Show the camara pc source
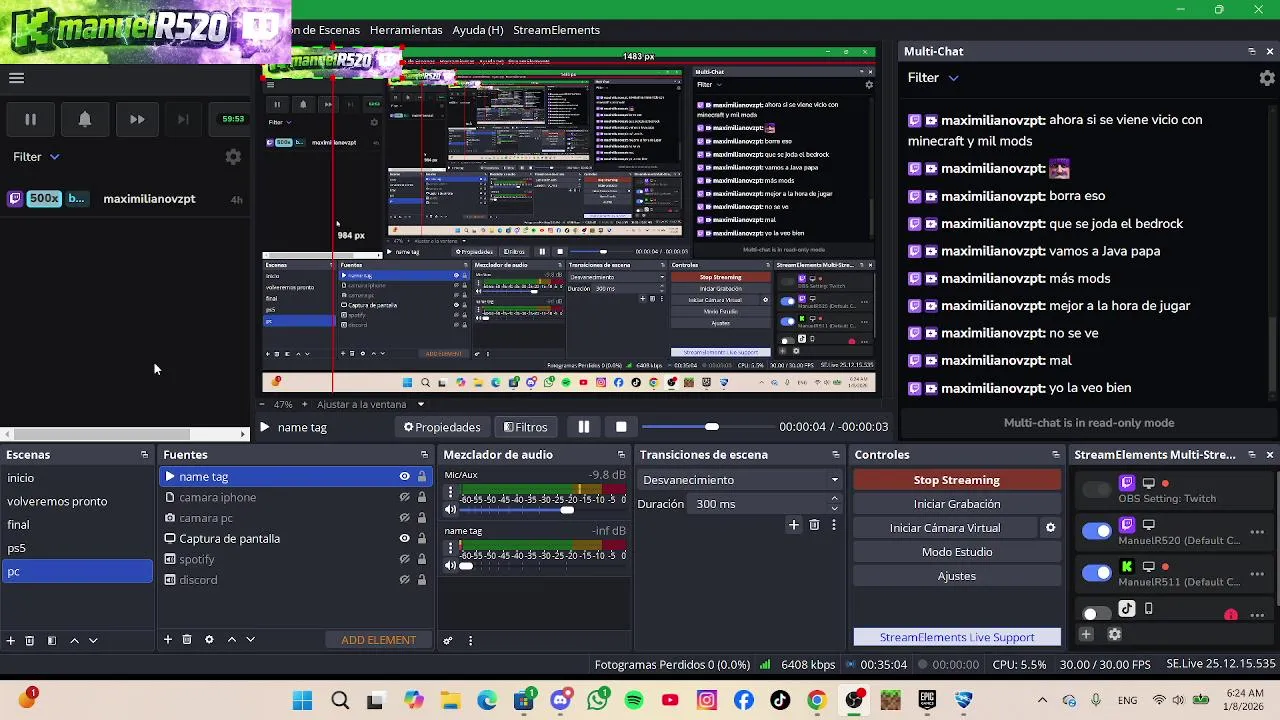The width and height of the screenshot is (1280, 720). coord(404,518)
